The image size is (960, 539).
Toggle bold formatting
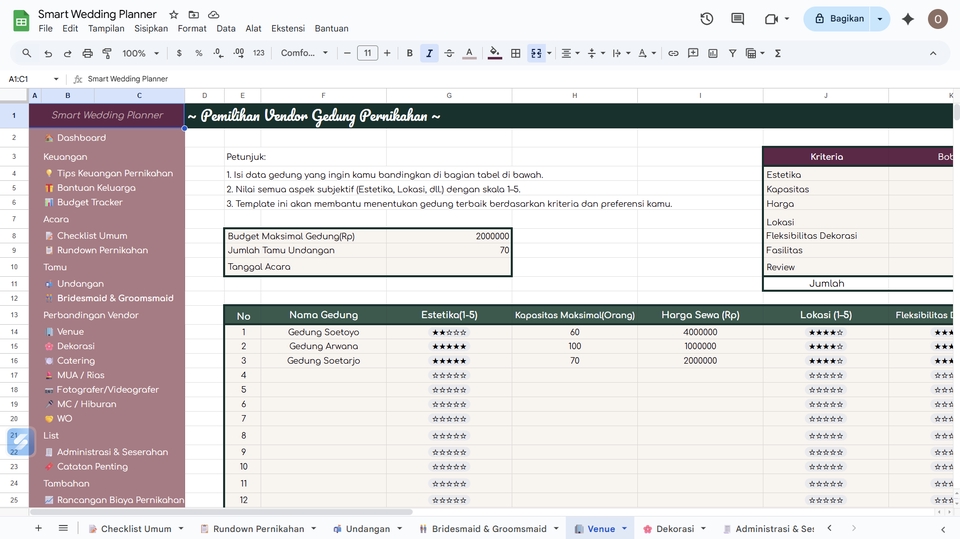[x=410, y=53]
